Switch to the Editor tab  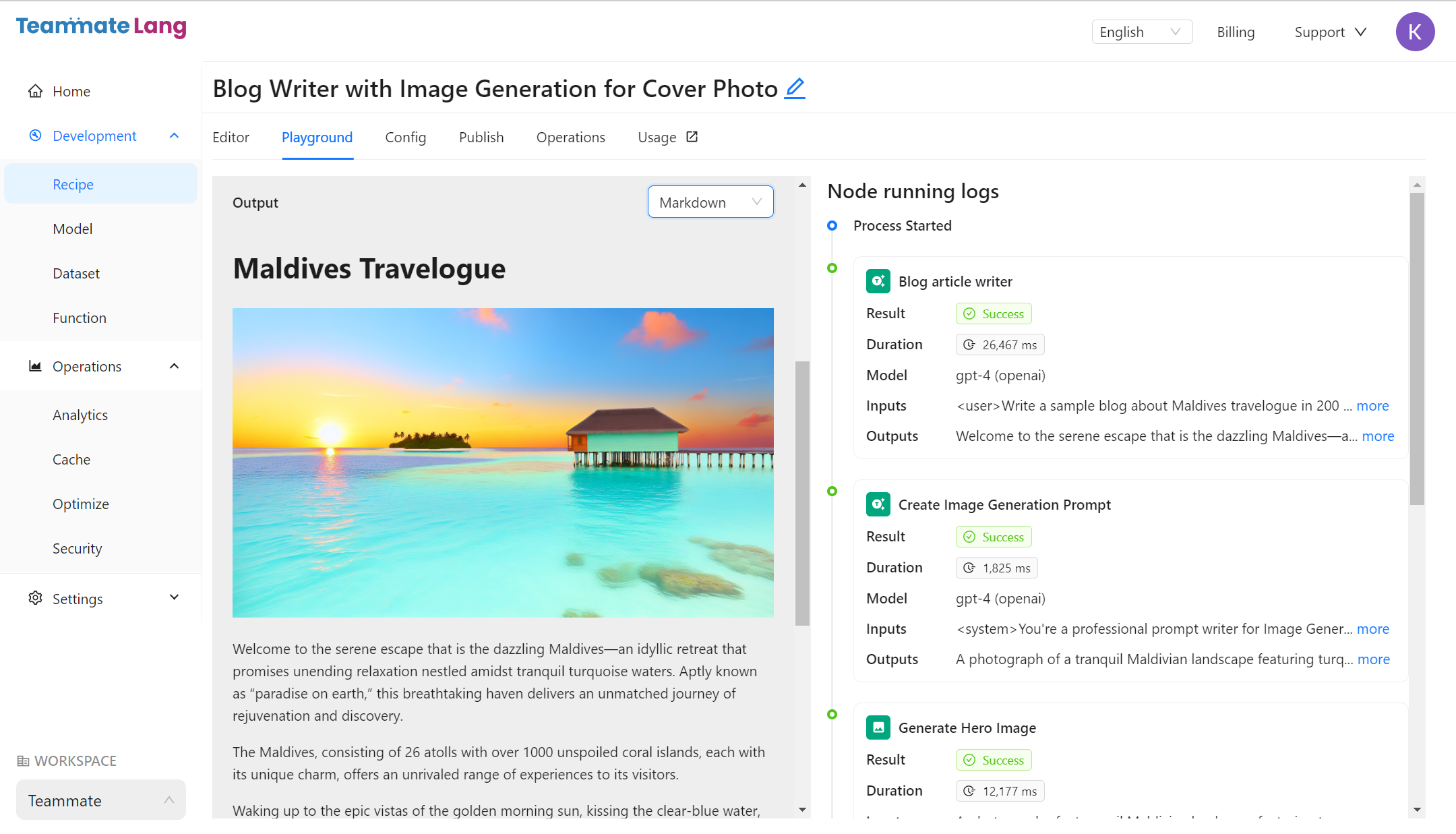click(231, 138)
